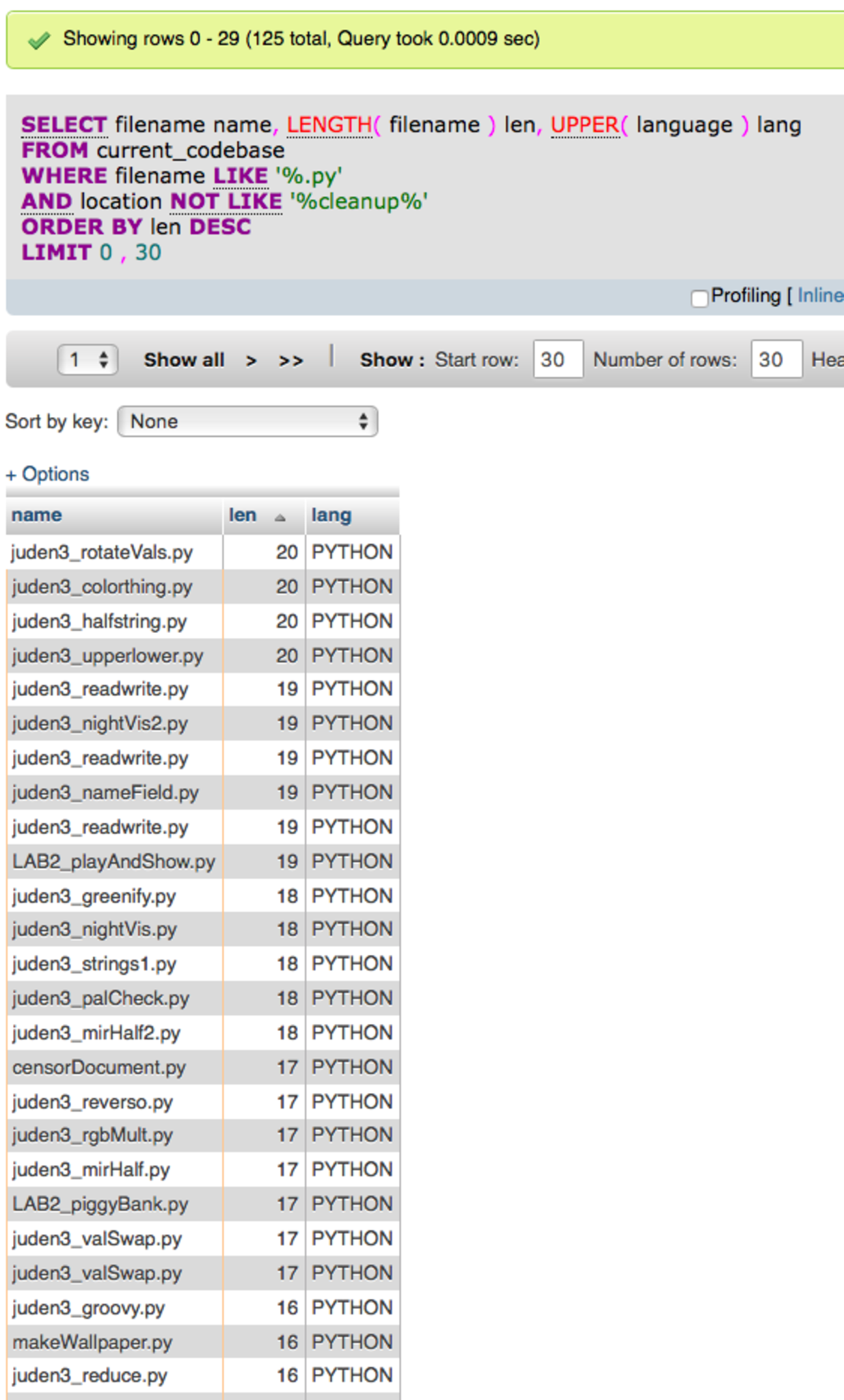Click the Show all button
Viewport: 844px width, 1400px height.
184,360
